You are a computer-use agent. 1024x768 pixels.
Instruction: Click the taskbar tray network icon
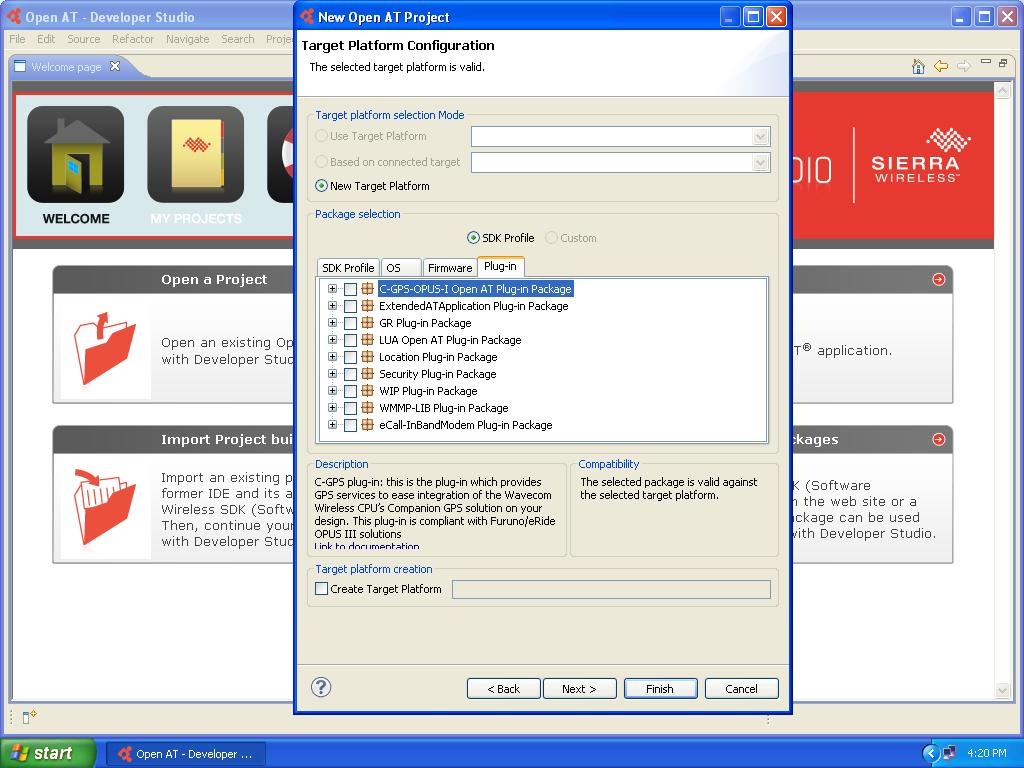coord(950,753)
